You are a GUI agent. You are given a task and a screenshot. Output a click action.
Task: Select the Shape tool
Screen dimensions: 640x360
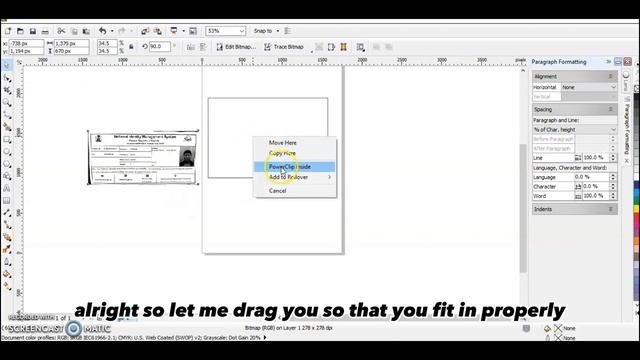point(7,78)
